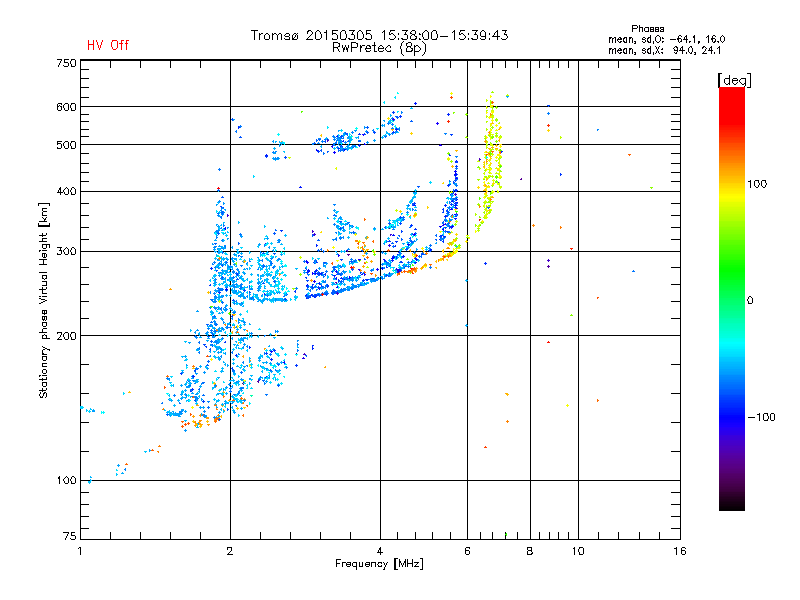This screenshot has width=800, height=600.
Task: Click the x-axis tick label '1'
Action: pos(80,551)
